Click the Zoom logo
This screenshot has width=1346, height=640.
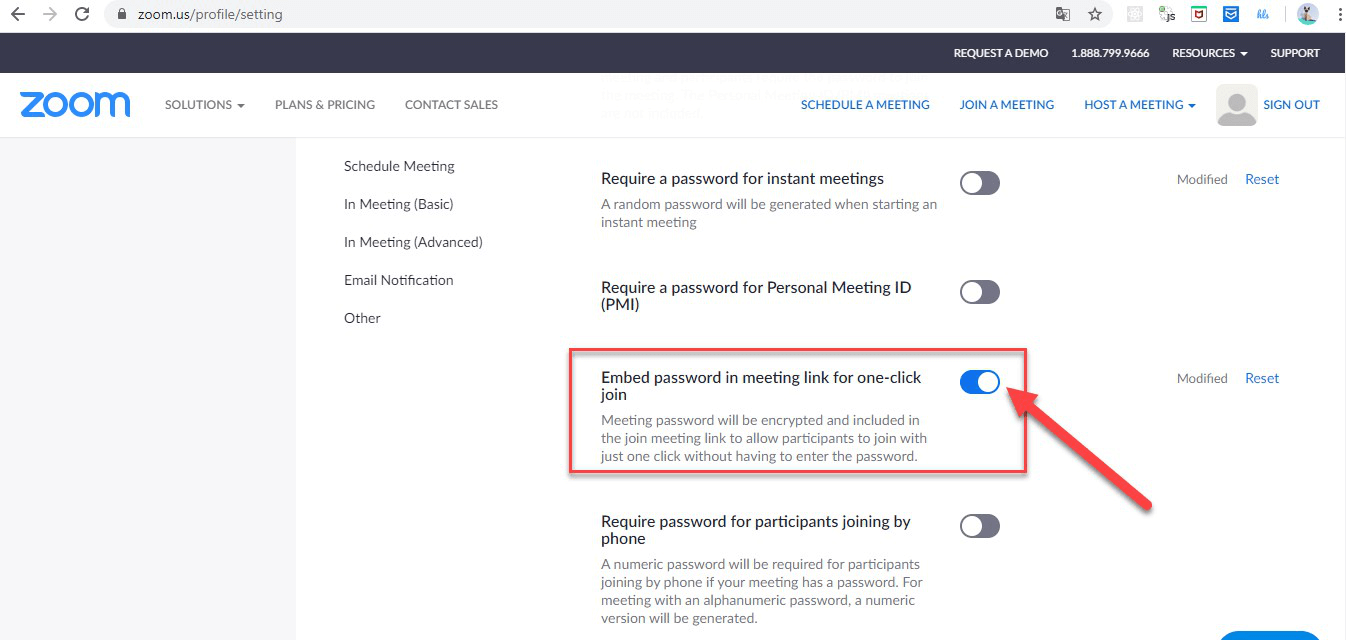(75, 104)
